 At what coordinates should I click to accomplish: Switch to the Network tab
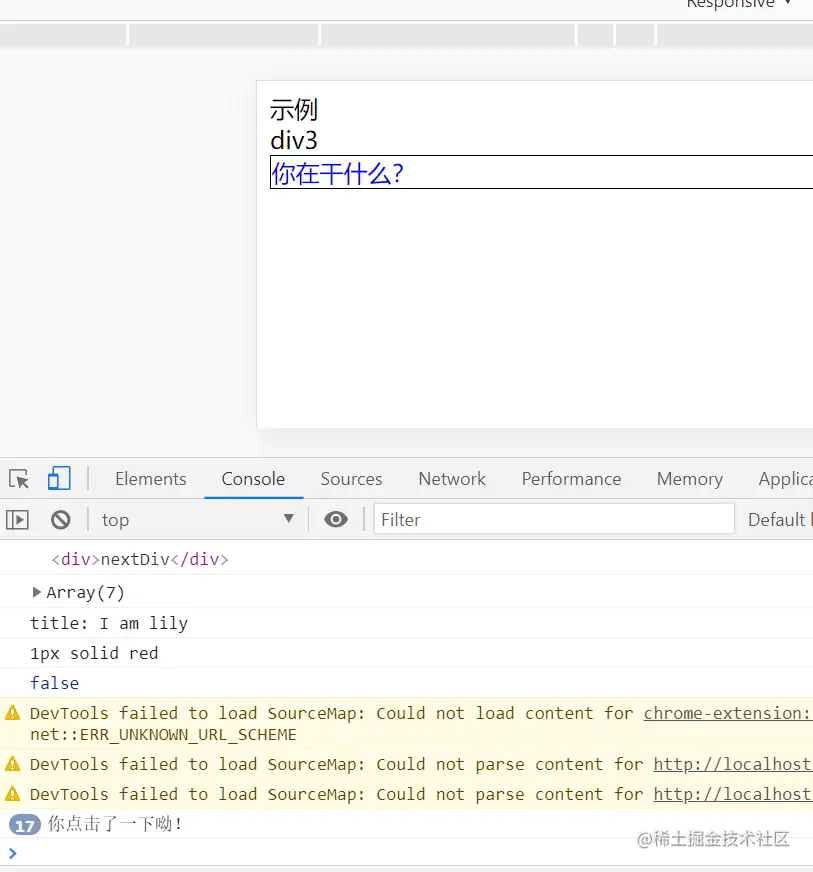[x=452, y=479]
